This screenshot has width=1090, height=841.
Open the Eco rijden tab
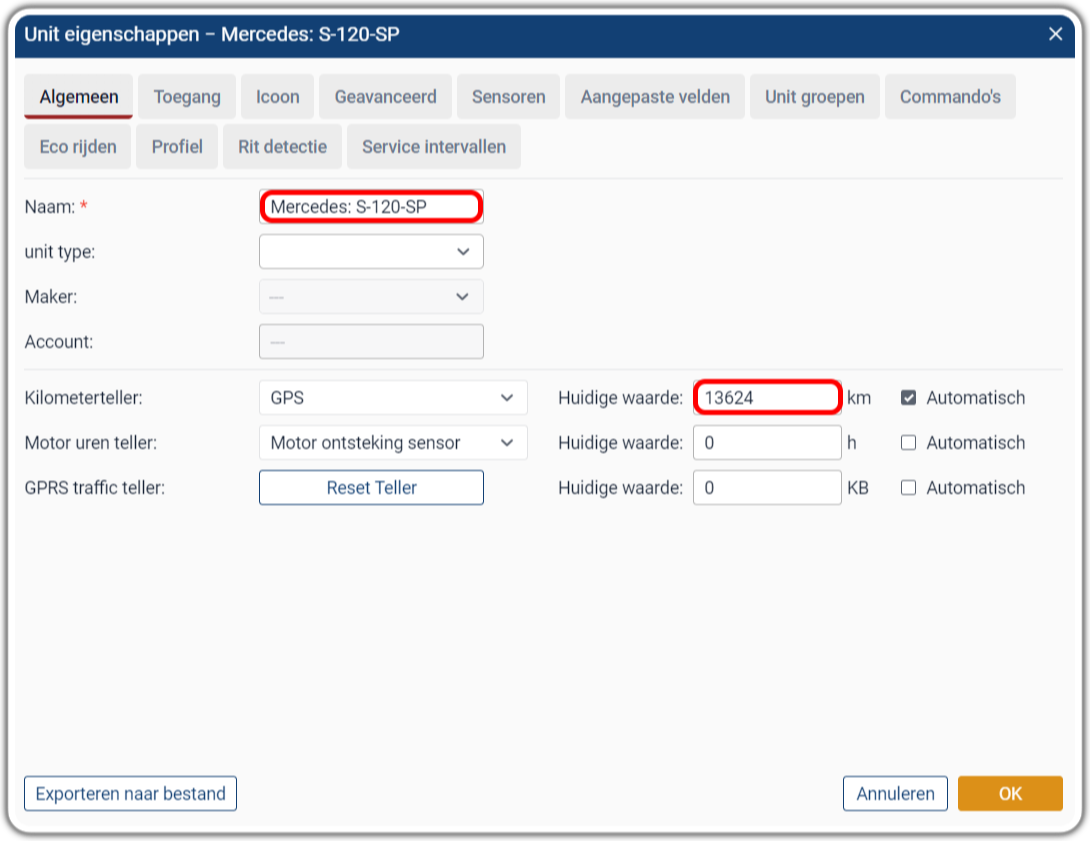coord(78,147)
